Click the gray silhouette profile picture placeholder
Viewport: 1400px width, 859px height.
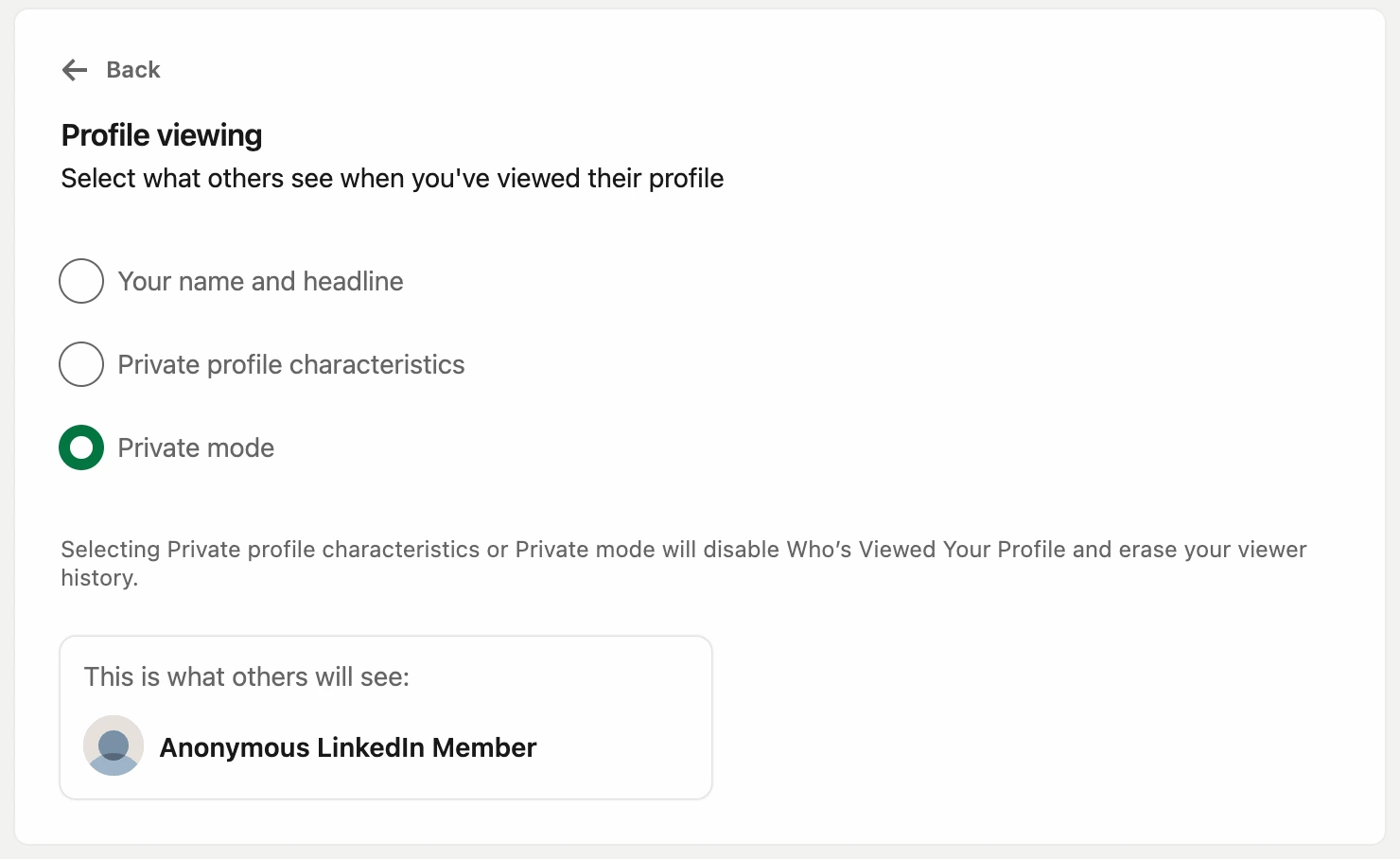click(113, 745)
